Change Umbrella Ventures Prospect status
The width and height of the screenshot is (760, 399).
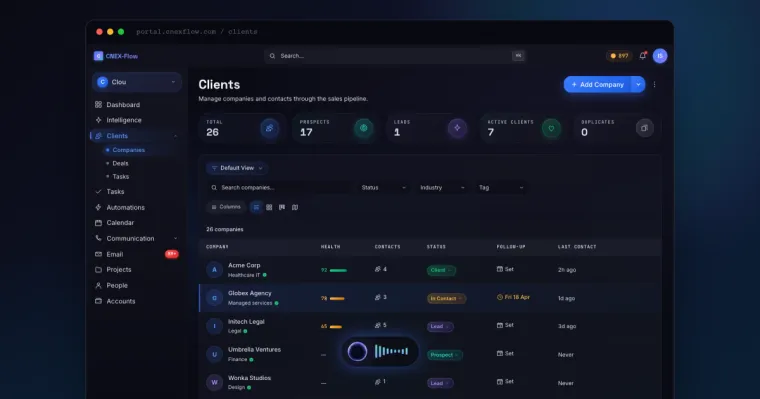444,355
